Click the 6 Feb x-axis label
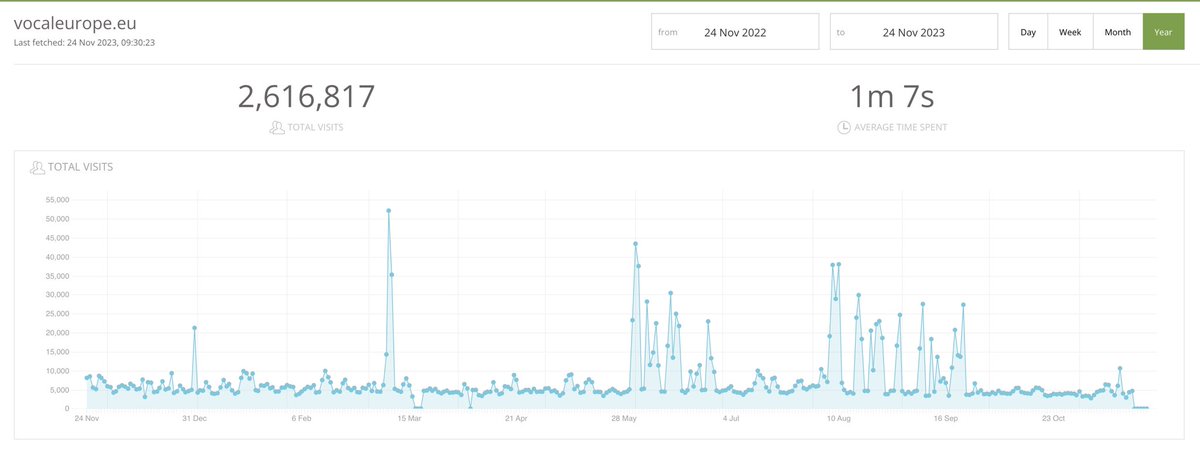Viewport: 1200px width, 455px height. (x=302, y=418)
